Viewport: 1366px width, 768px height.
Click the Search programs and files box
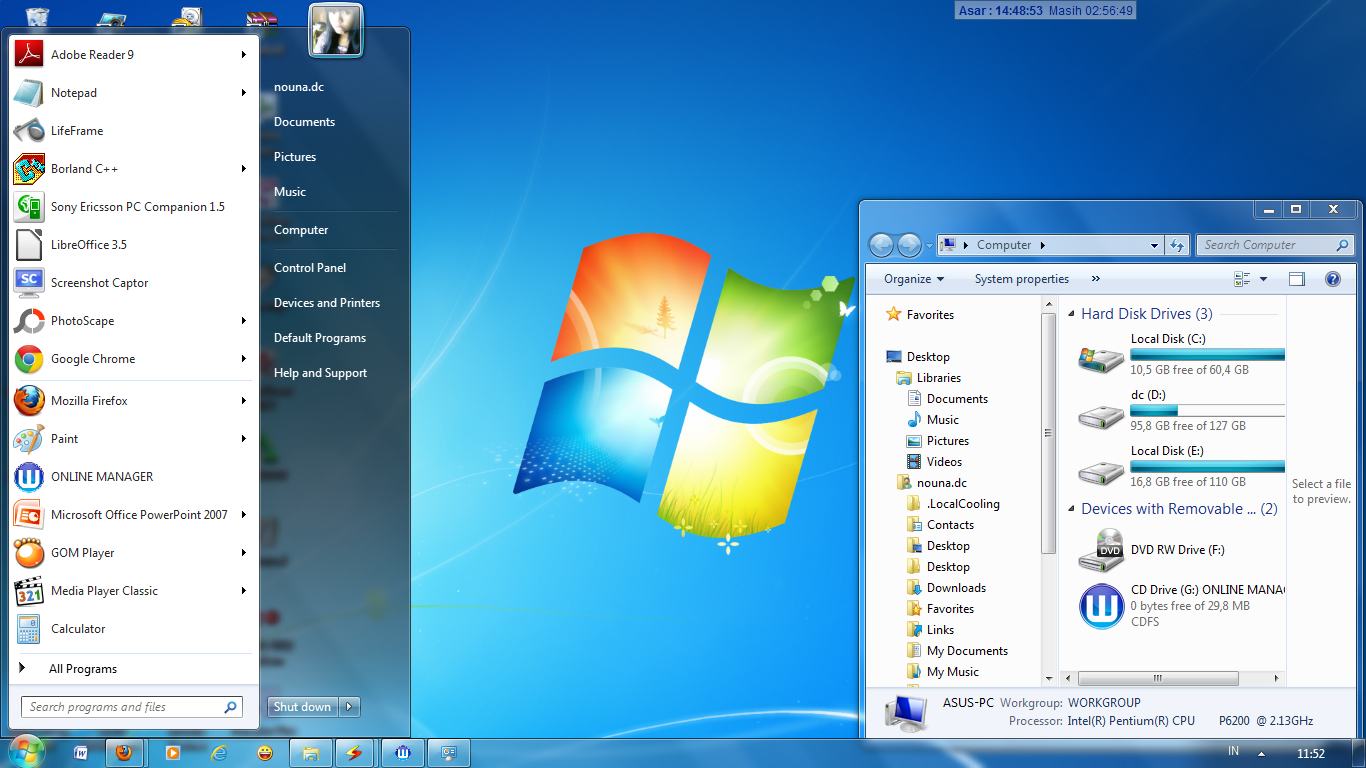click(x=132, y=707)
